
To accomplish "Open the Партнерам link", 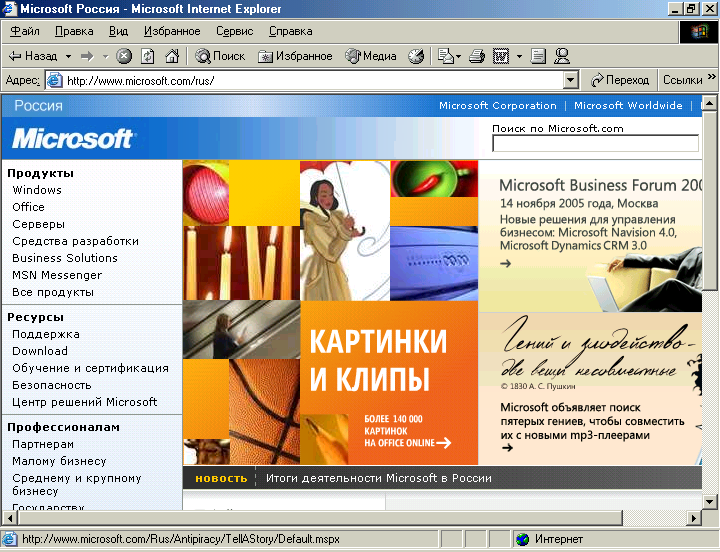I will tap(43, 445).
